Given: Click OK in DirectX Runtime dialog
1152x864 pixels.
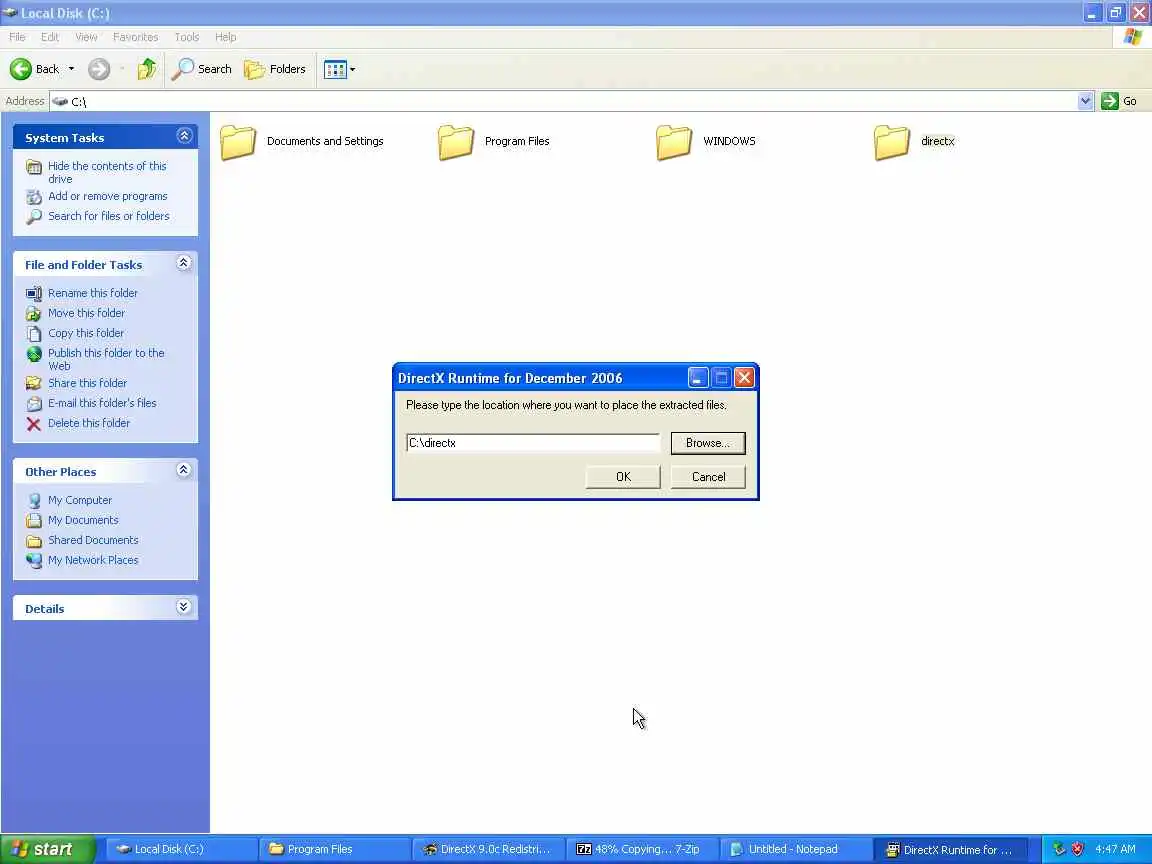Looking at the screenshot, I should tap(623, 477).
